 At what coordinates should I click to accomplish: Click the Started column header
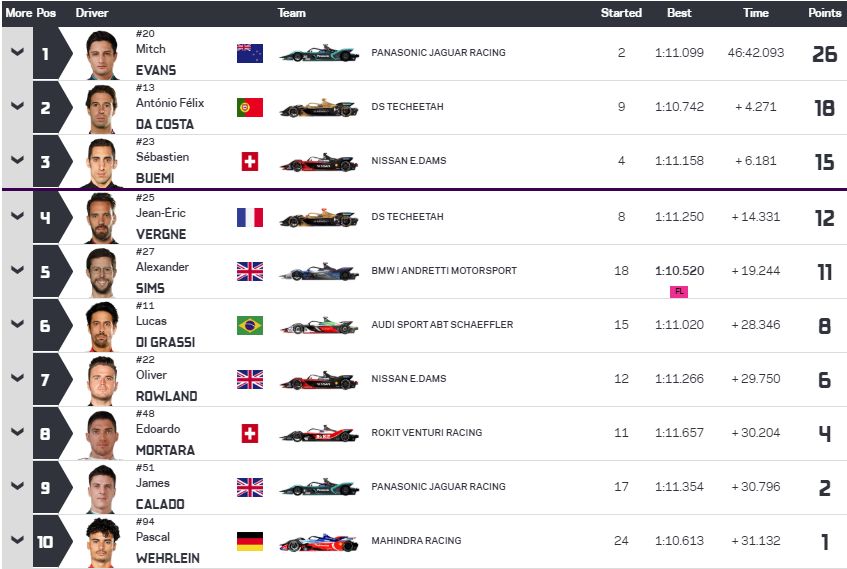pyautogui.click(x=621, y=12)
